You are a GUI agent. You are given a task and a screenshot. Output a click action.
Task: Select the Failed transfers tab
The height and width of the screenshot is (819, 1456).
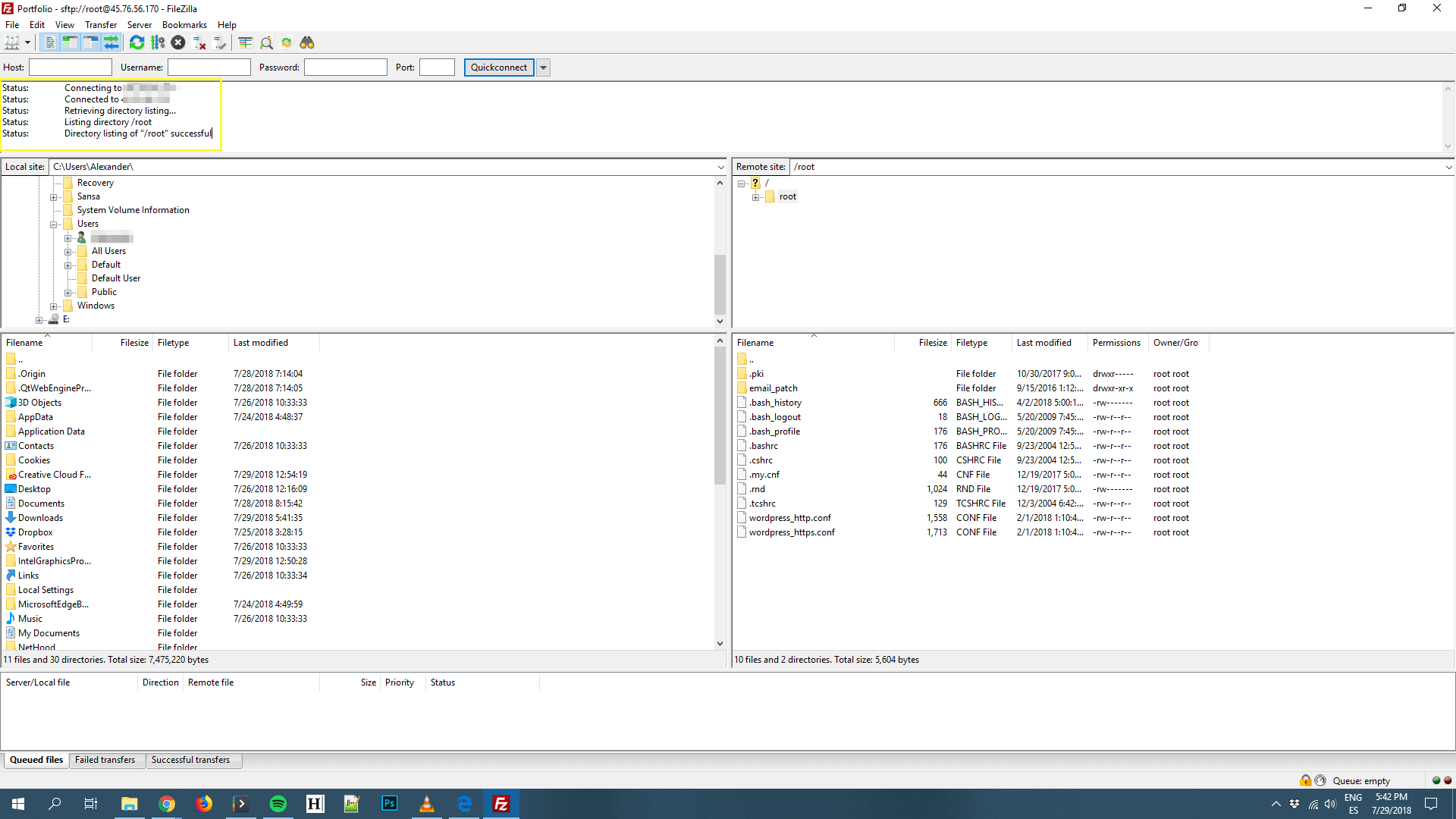[x=105, y=760]
